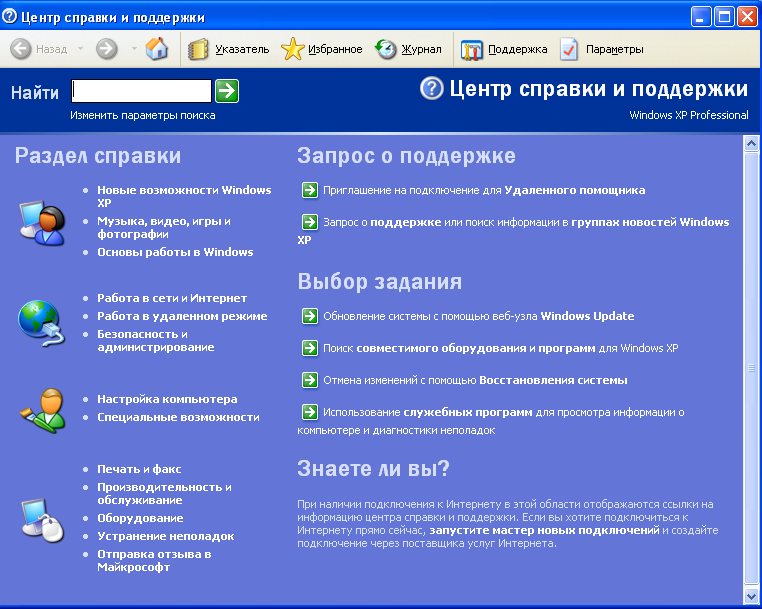Open Устранение неполадок topic
762x609 pixels.
166,536
